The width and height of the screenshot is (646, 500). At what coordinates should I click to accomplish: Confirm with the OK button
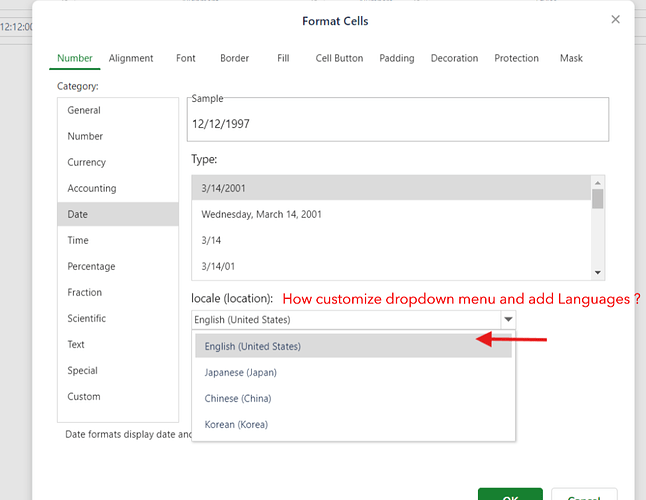coord(510,495)
